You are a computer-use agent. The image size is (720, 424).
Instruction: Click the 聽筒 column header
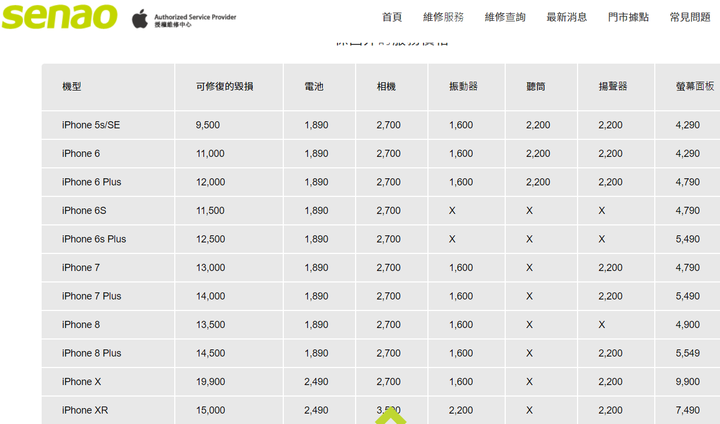coord(535,86)
